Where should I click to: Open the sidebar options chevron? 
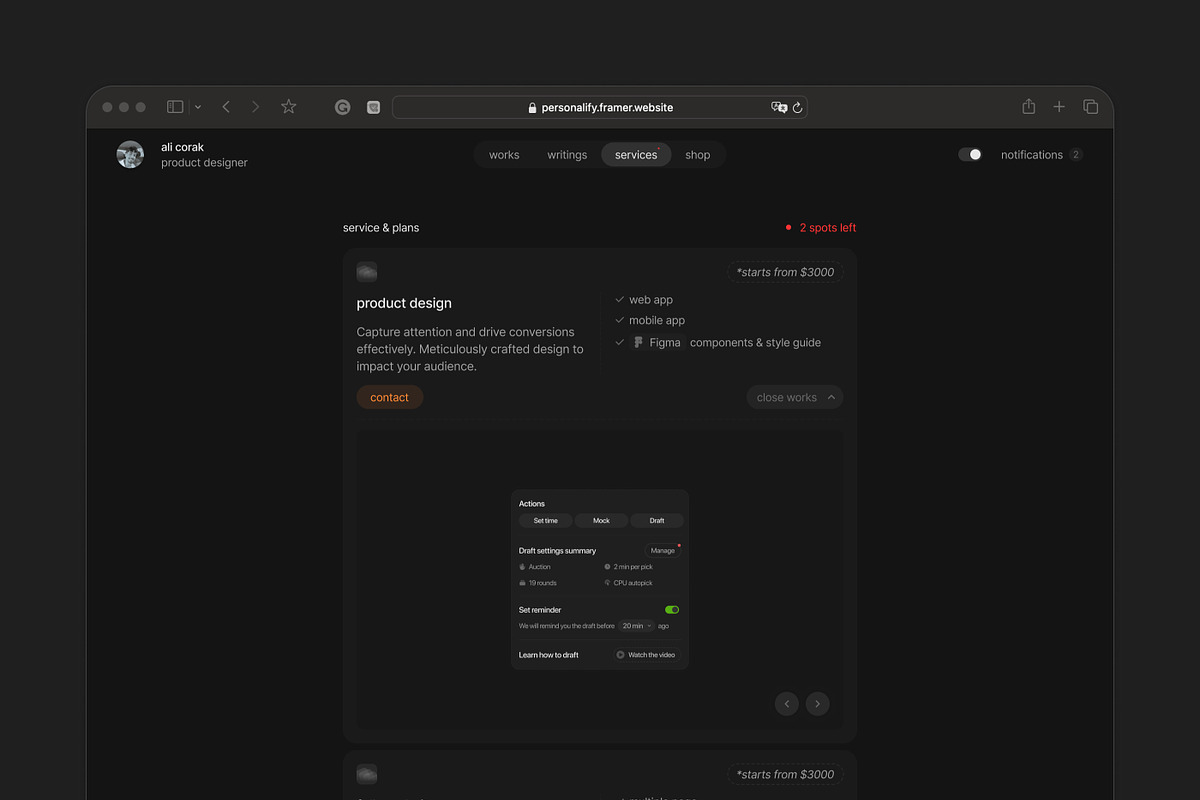(x=197, y=107)
